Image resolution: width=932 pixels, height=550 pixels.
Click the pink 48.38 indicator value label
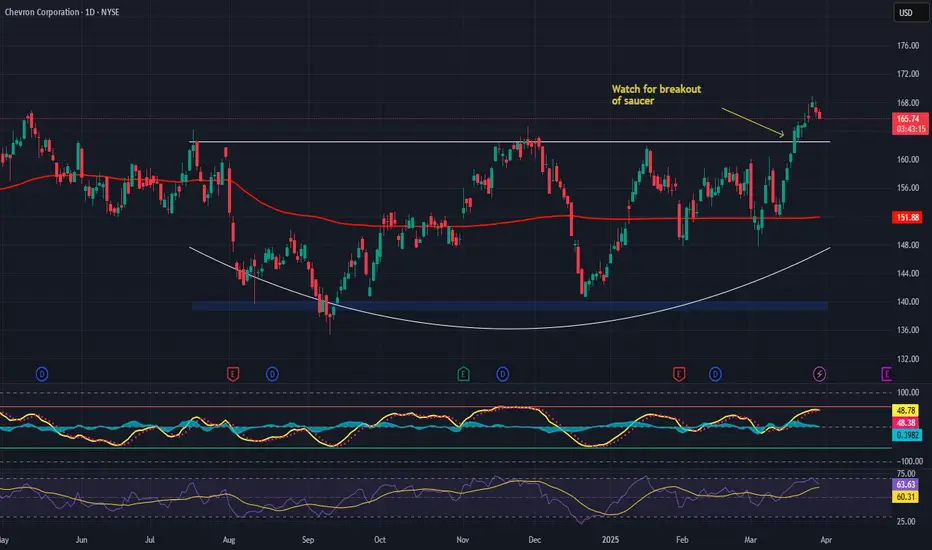[x=906, y=423]
